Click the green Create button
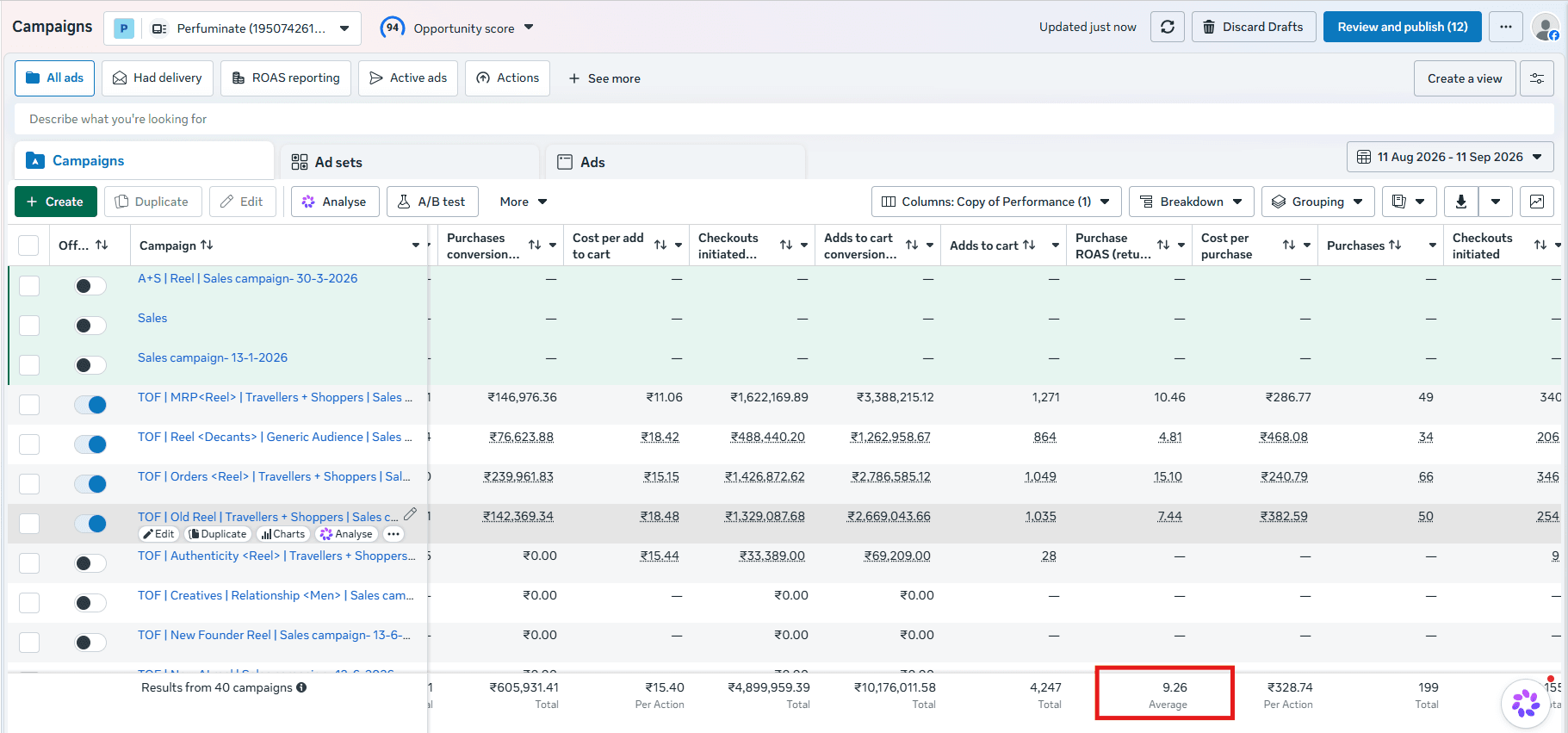Image resolution: width=1568 pixels, height=733 pixels. 55,202
